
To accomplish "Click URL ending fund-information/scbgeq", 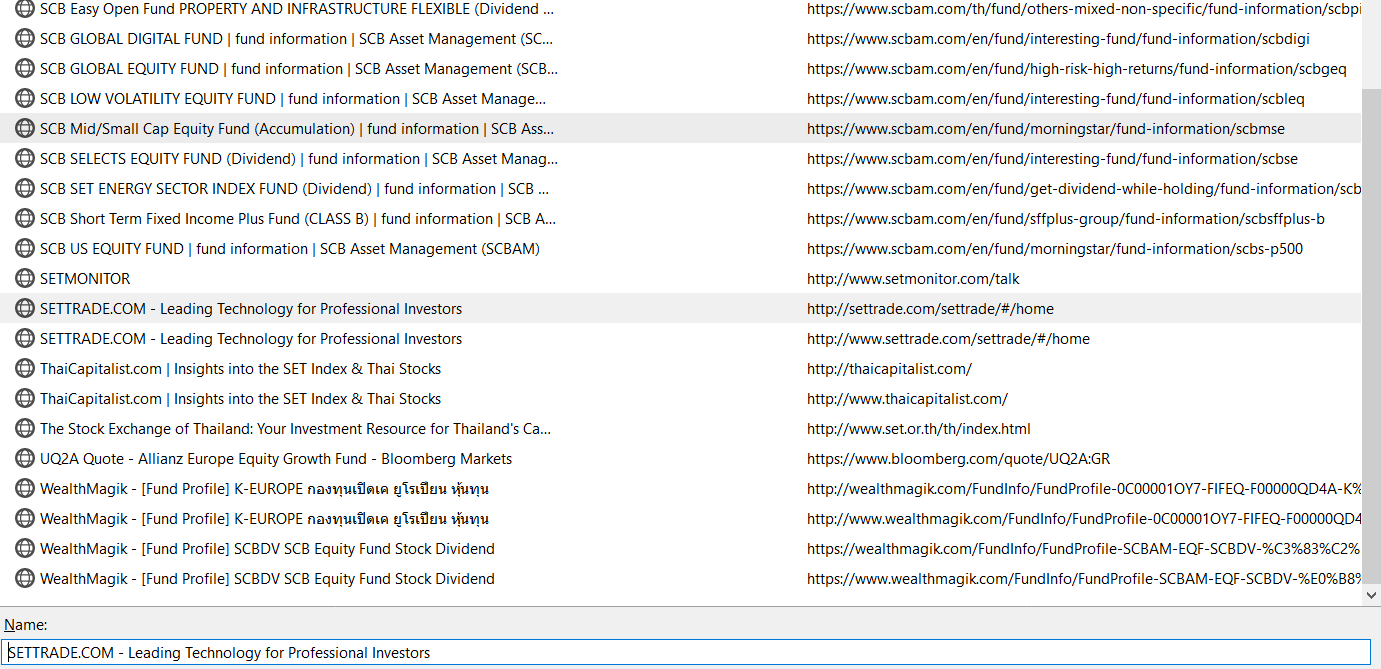I will click(1077, 69).
